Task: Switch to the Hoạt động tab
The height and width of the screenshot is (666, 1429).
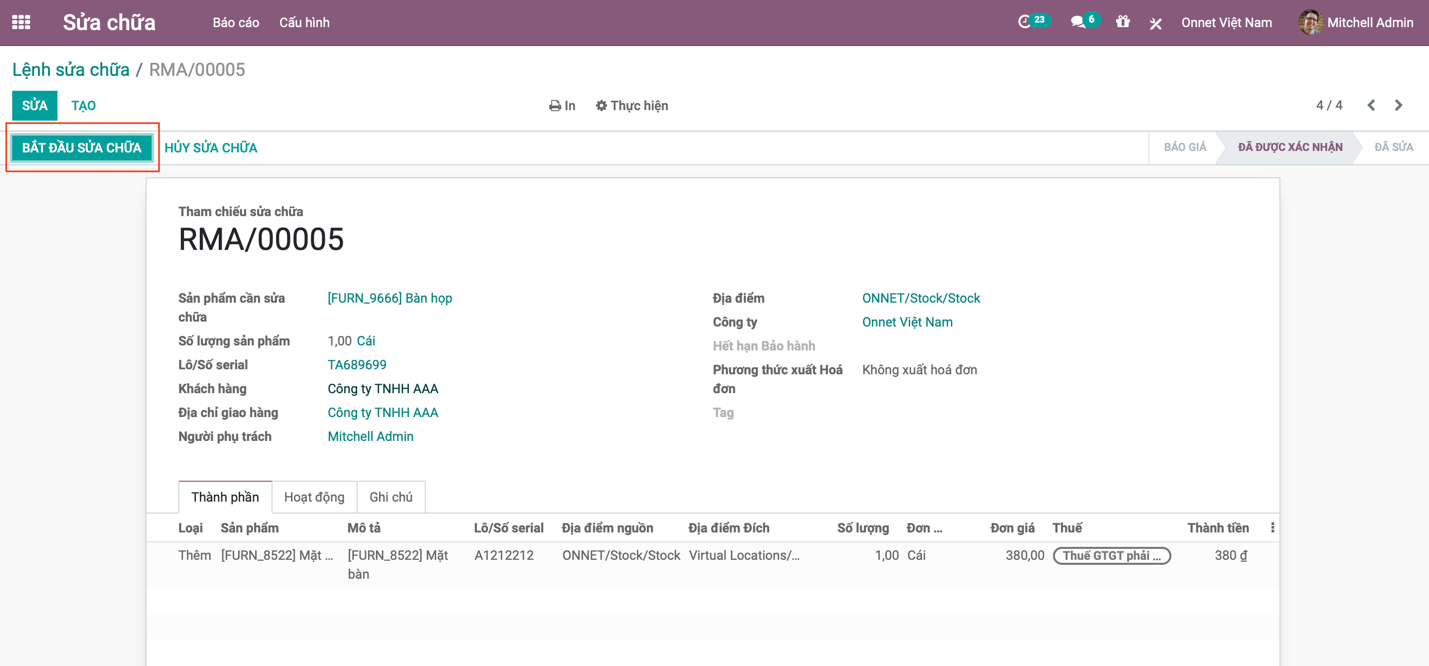Action: coord(314,497)
